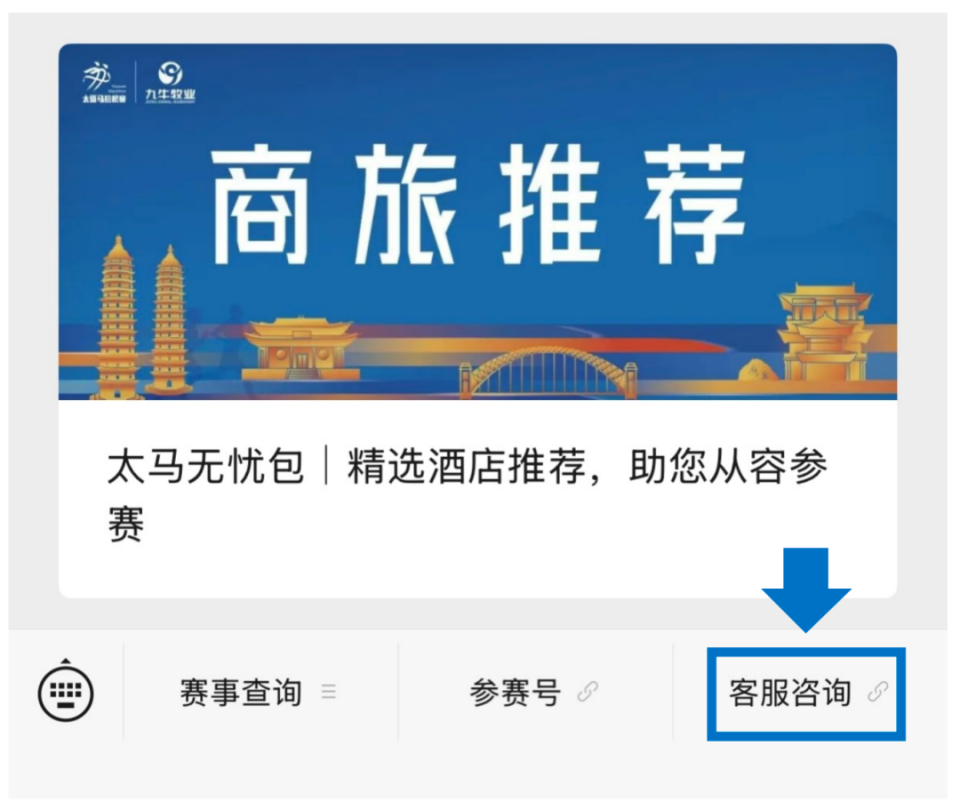The width and height of the screenshot is (960, 810).
Task: Open the 赛事查询 menu
Action: point(260,692)
